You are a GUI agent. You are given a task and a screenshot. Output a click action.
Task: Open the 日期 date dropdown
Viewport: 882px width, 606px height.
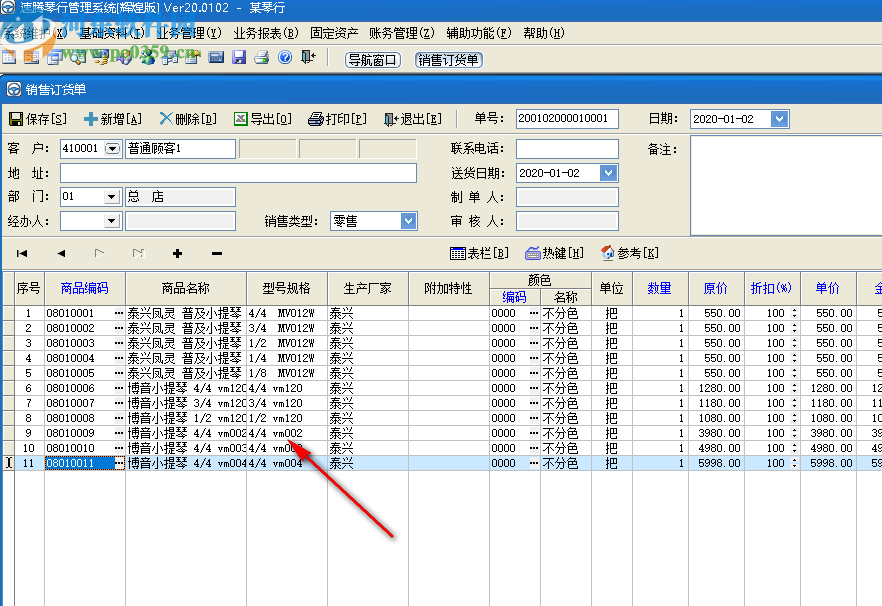(x=780, y=119)
